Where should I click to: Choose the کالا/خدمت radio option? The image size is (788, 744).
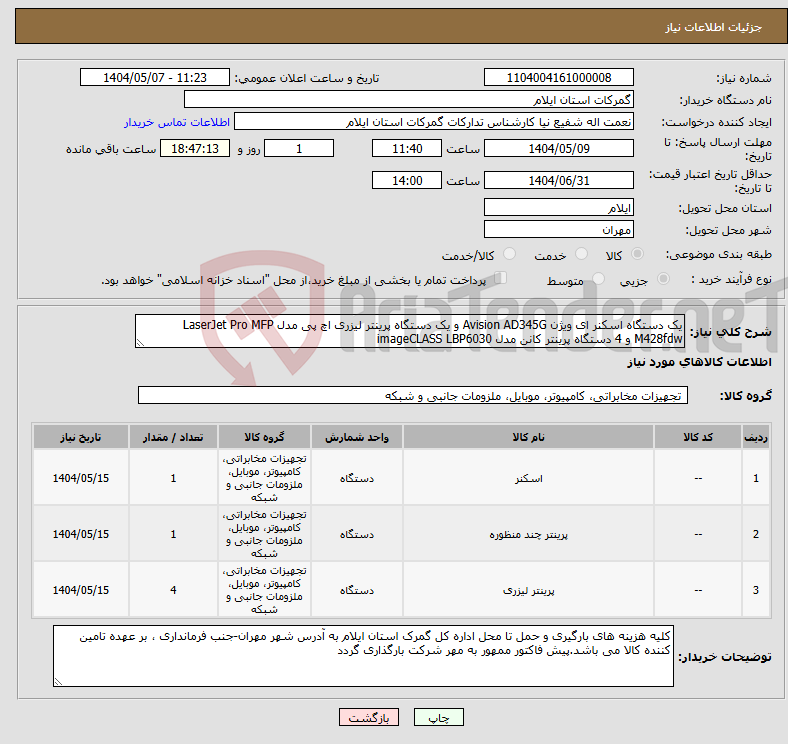point(510,256)
